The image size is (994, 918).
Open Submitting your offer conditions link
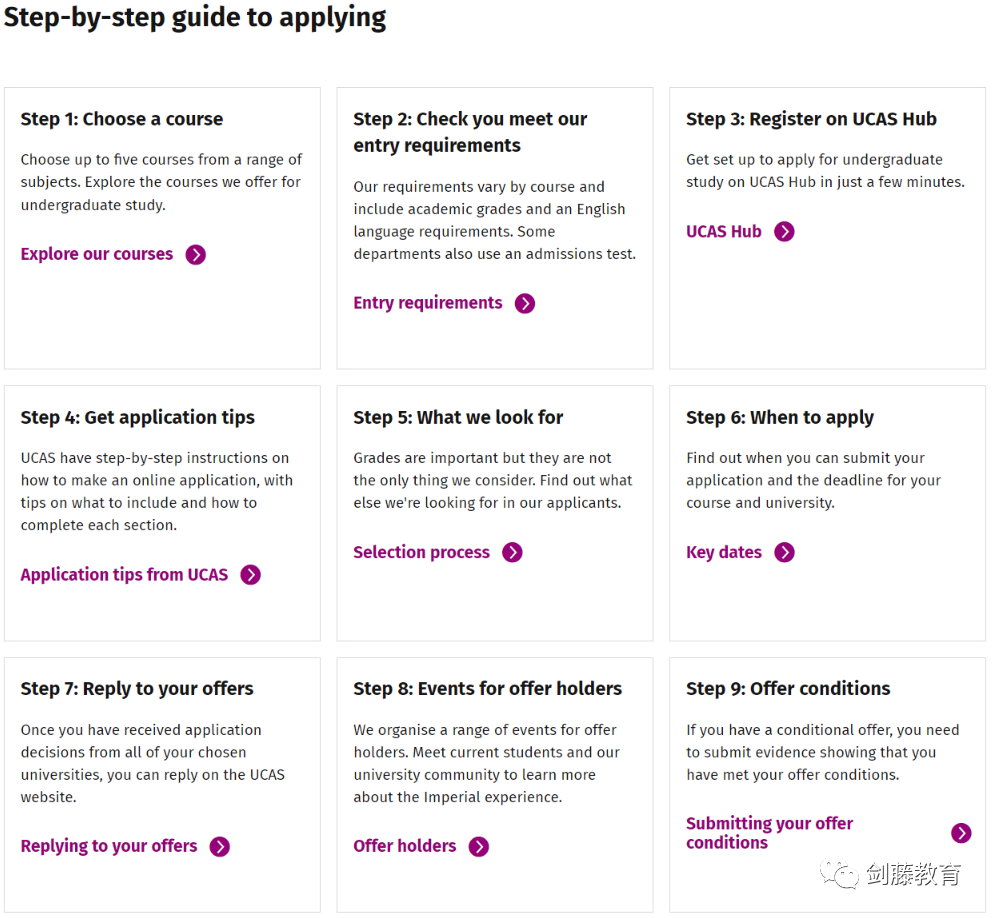point(769,833)
